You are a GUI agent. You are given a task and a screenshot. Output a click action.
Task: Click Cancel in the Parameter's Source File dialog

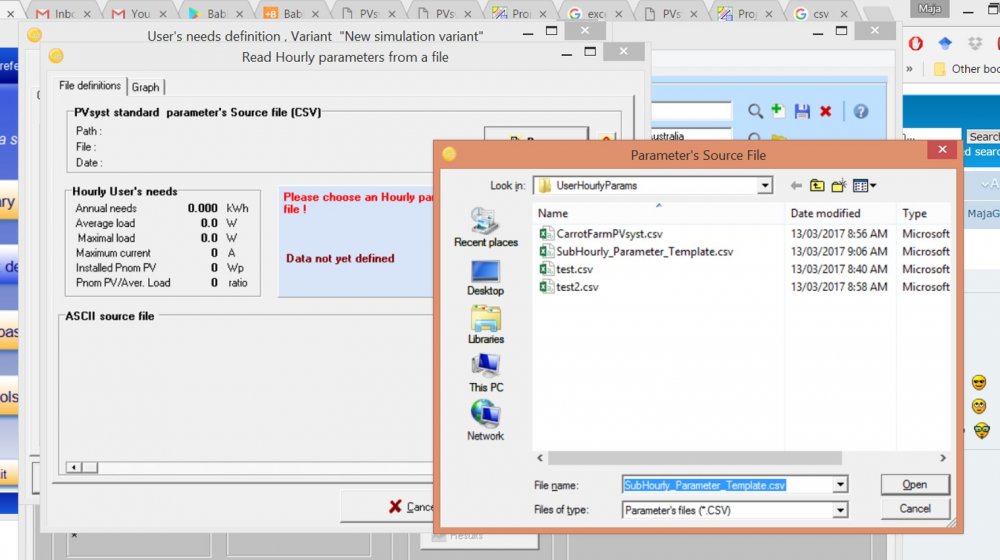coord(914,508)
